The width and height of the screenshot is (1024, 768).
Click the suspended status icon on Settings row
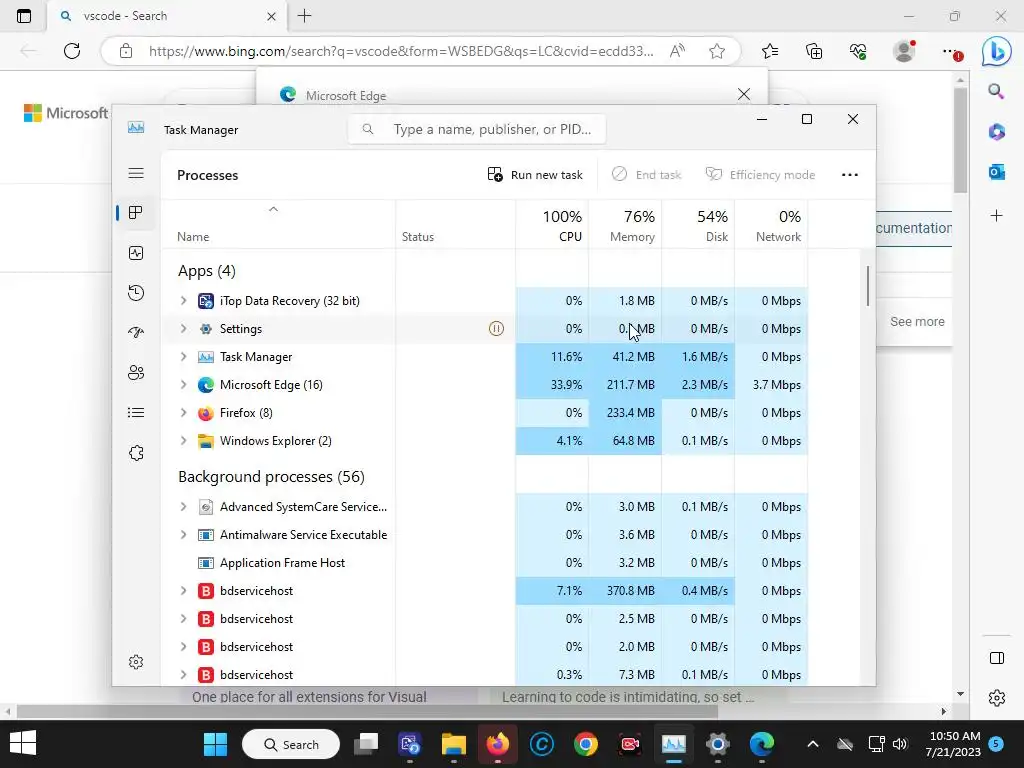[496, 328]
